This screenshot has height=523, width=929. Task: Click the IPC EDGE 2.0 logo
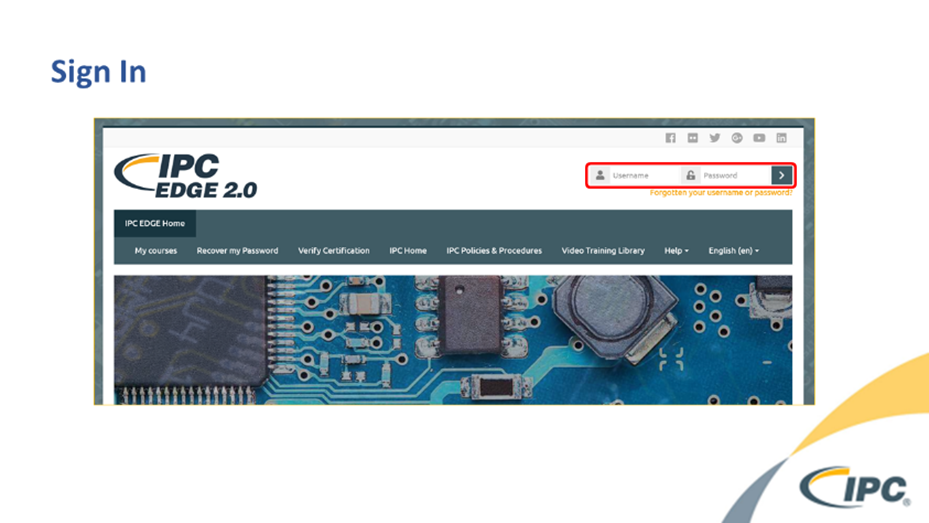pos(186,176)
